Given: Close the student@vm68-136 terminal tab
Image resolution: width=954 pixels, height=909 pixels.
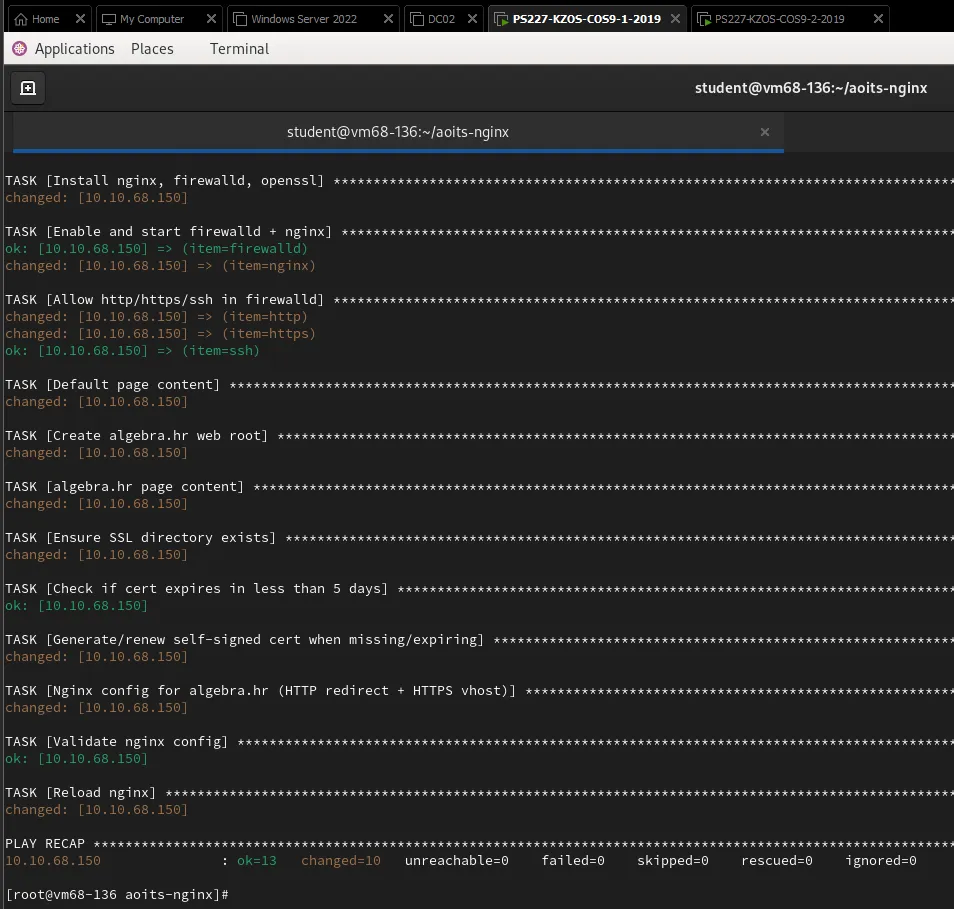Looking at the screenshot, I should (765, 131).
